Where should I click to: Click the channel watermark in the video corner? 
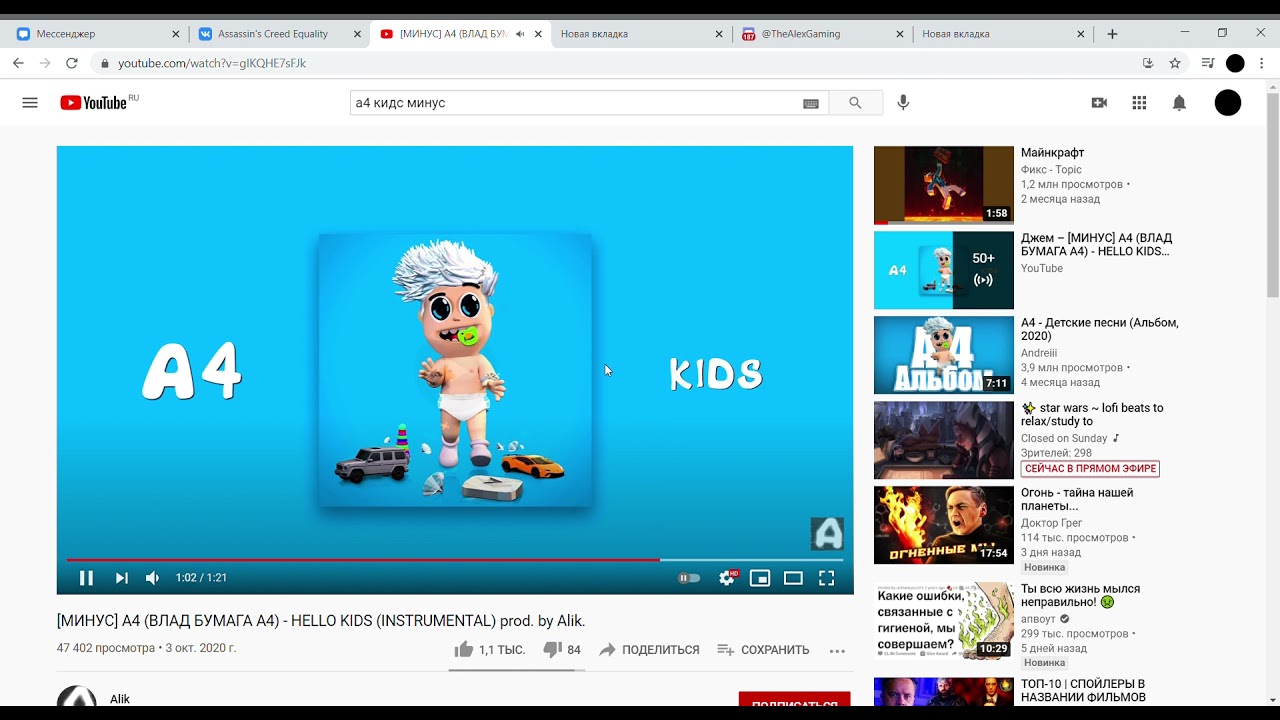pyautogui.click(x=827, y=534)
